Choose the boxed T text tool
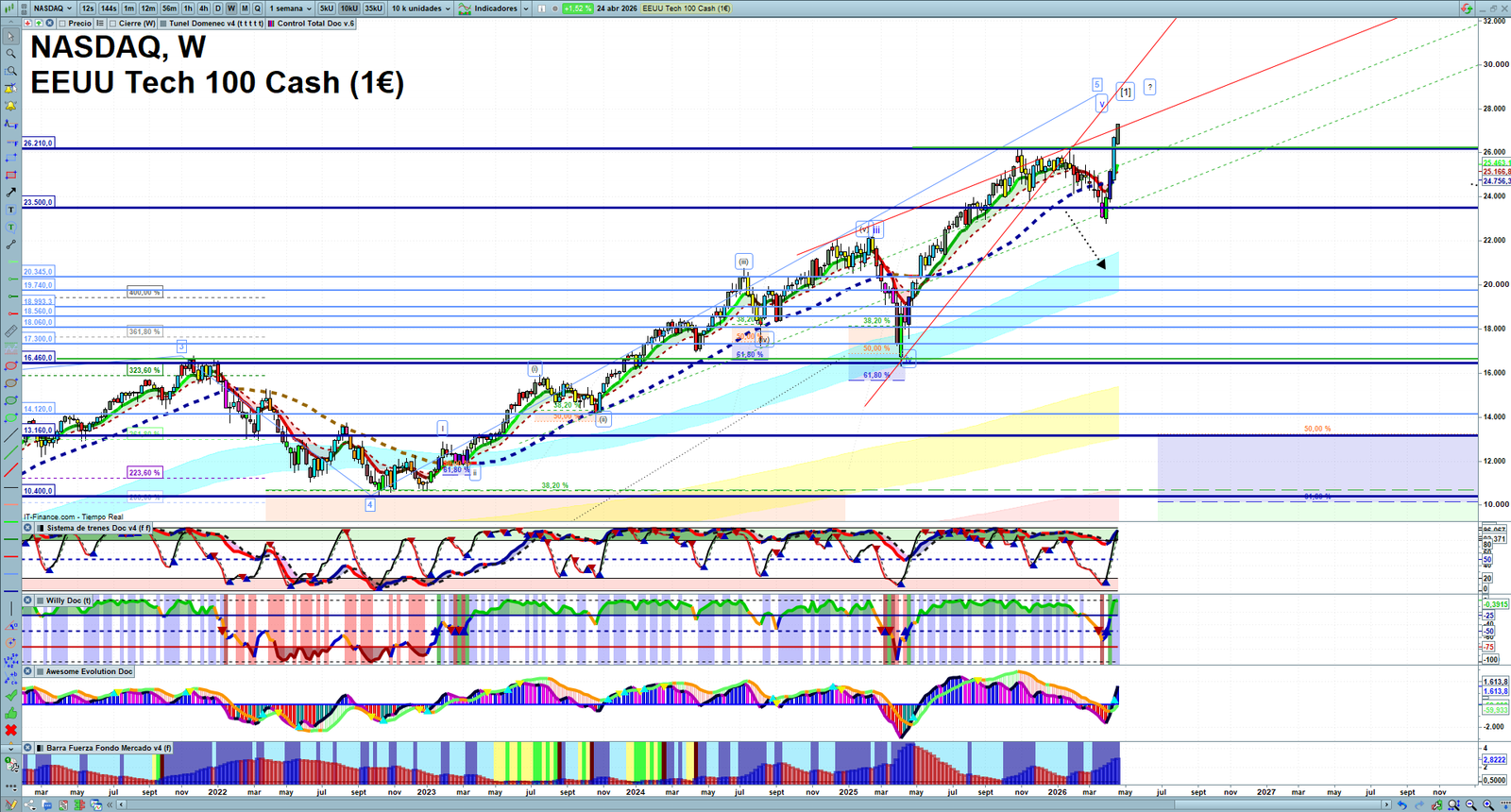Viewport: 1511px width, 812px height. 10,210
